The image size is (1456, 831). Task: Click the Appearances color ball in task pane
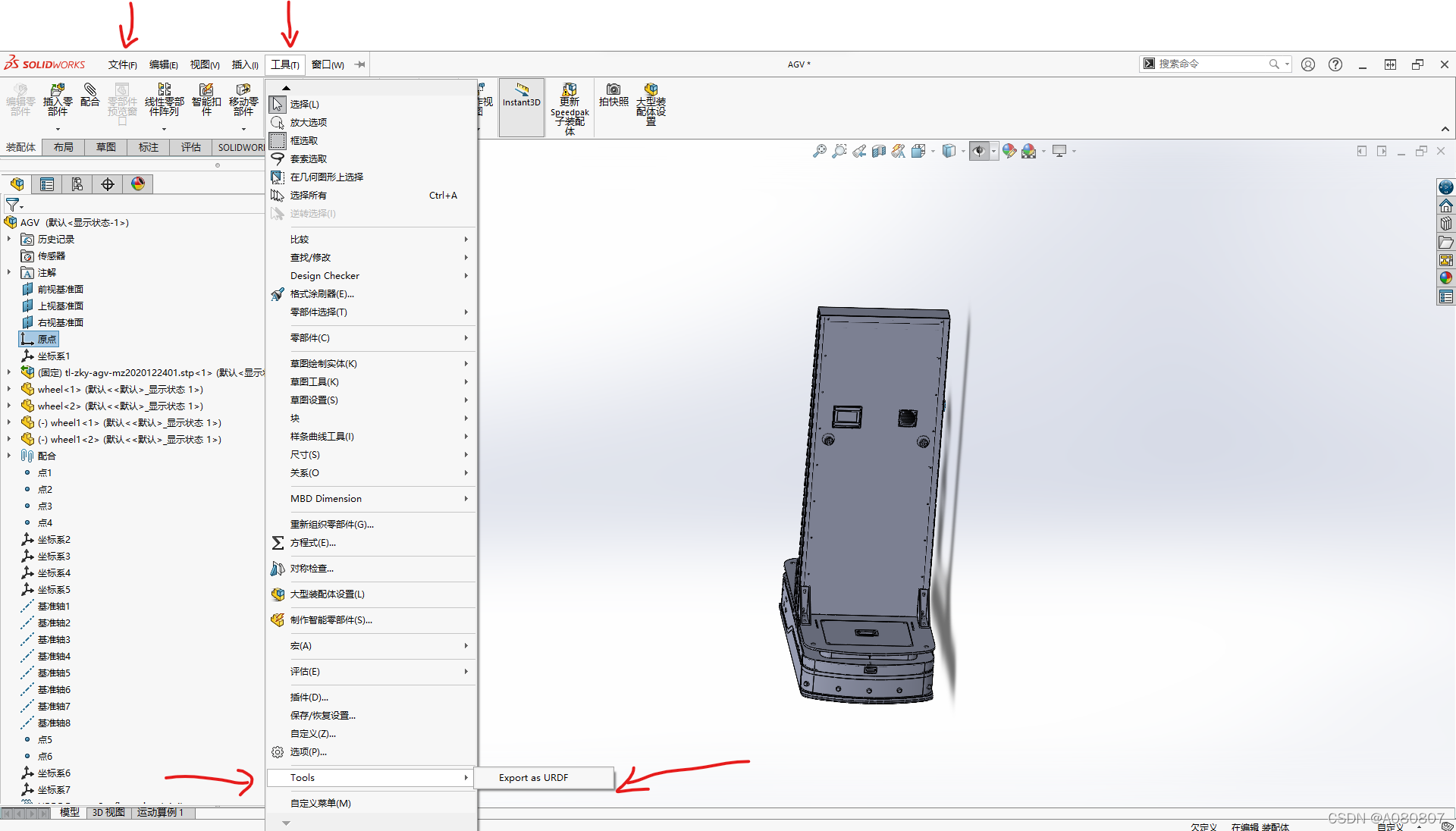(x=1446, y=278)
